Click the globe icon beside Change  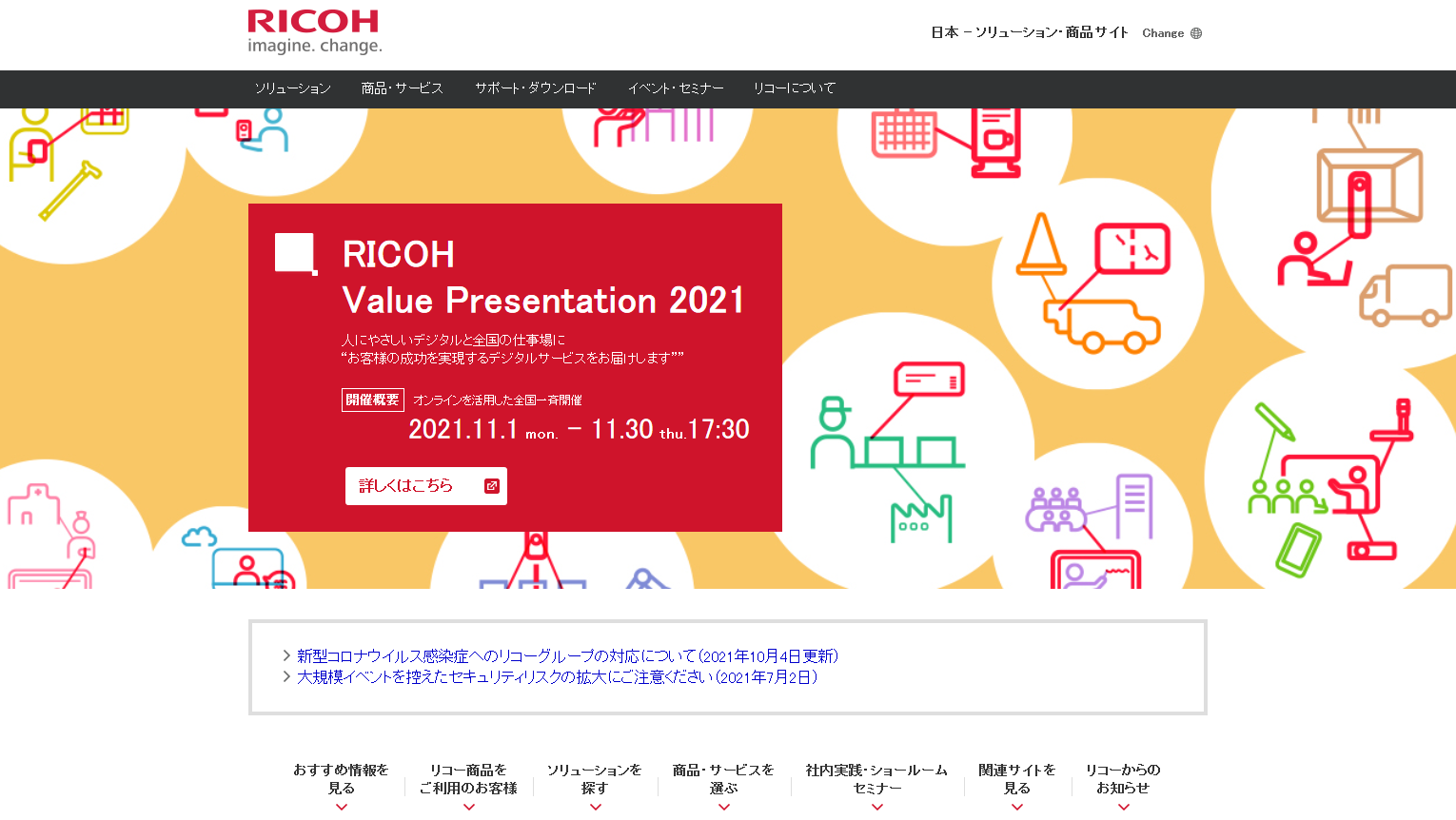coord(1196,33)
